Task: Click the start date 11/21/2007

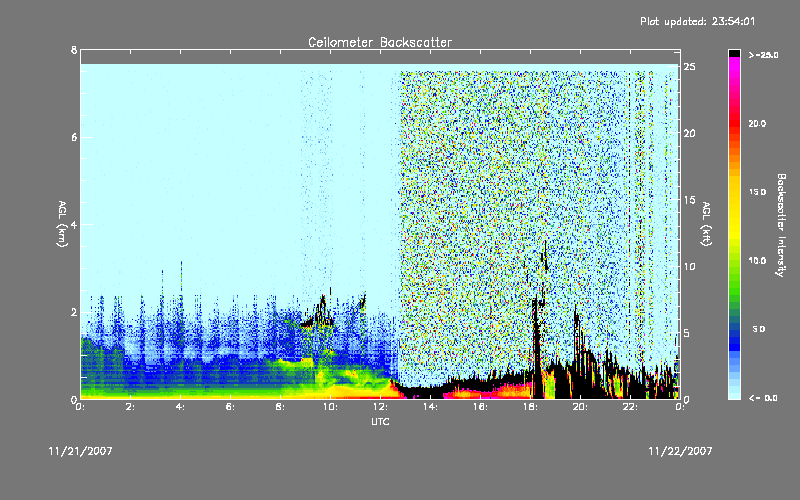Action: 81,451
